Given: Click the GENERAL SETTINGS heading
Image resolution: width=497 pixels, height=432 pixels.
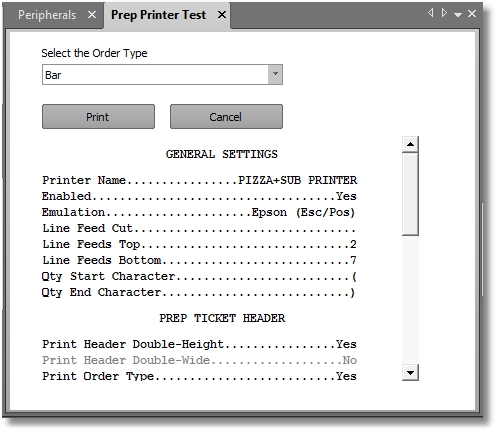Looking at the screenshot, I should pyautogui.click(x=222, y=154).
